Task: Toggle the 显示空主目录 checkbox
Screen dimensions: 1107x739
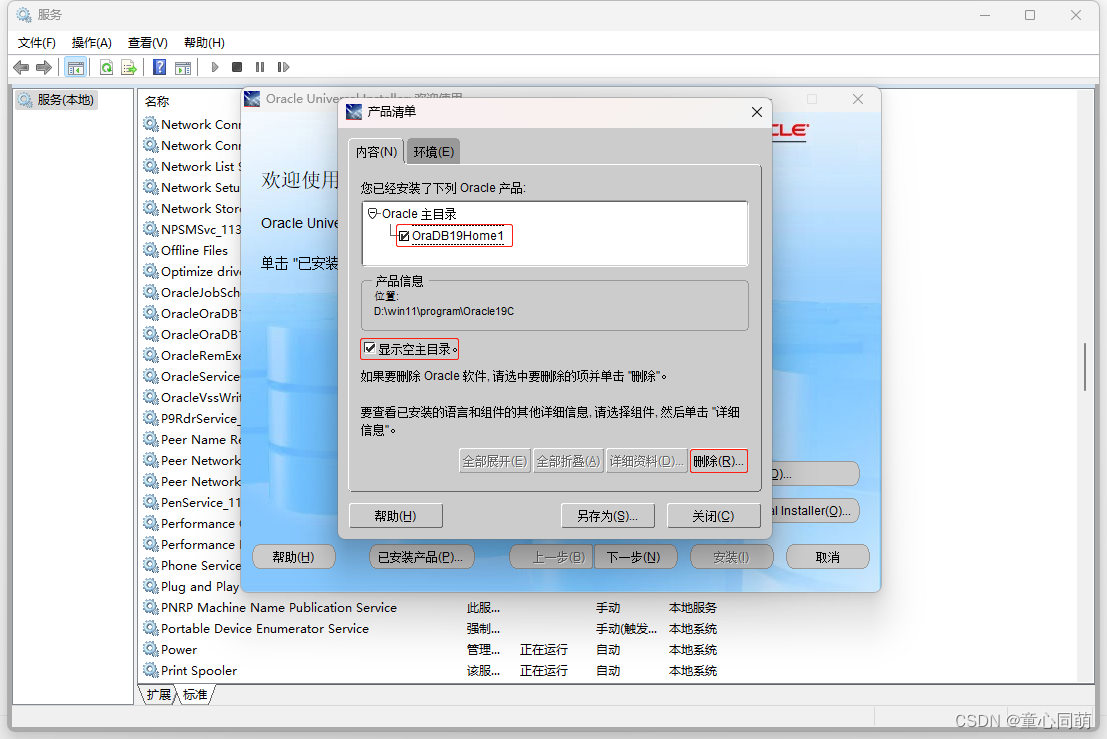Action: (x=369, y=348)
